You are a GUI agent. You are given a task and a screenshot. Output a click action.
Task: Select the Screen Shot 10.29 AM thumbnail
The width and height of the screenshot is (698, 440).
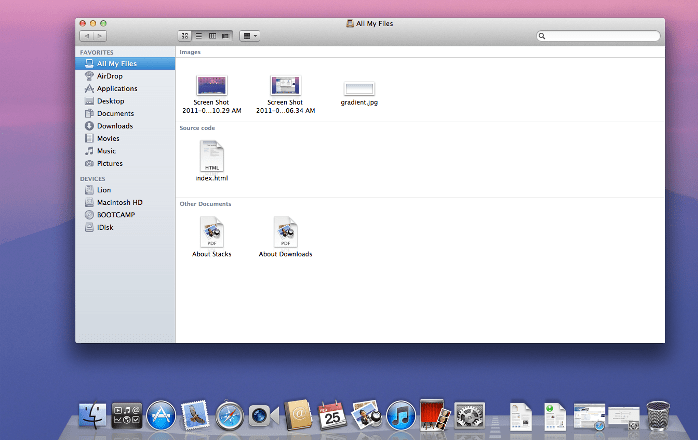tap(212, 85)
